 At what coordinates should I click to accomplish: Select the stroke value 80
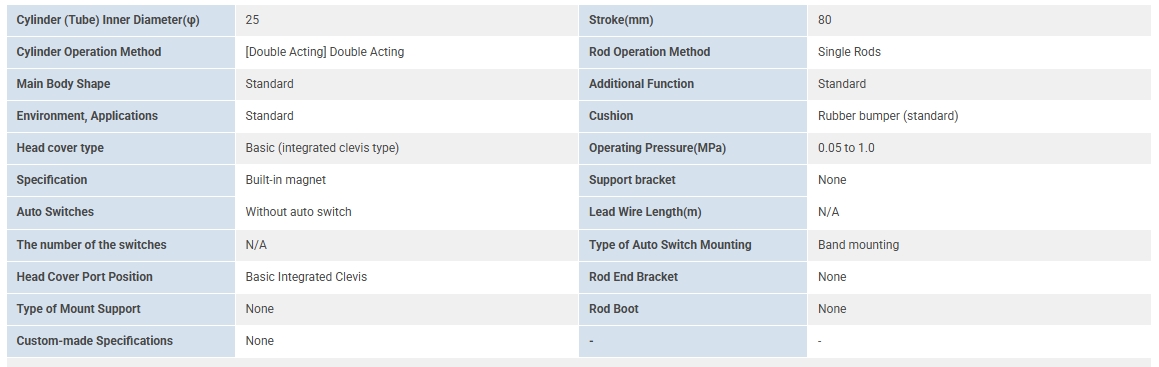[x=824, y=20]
